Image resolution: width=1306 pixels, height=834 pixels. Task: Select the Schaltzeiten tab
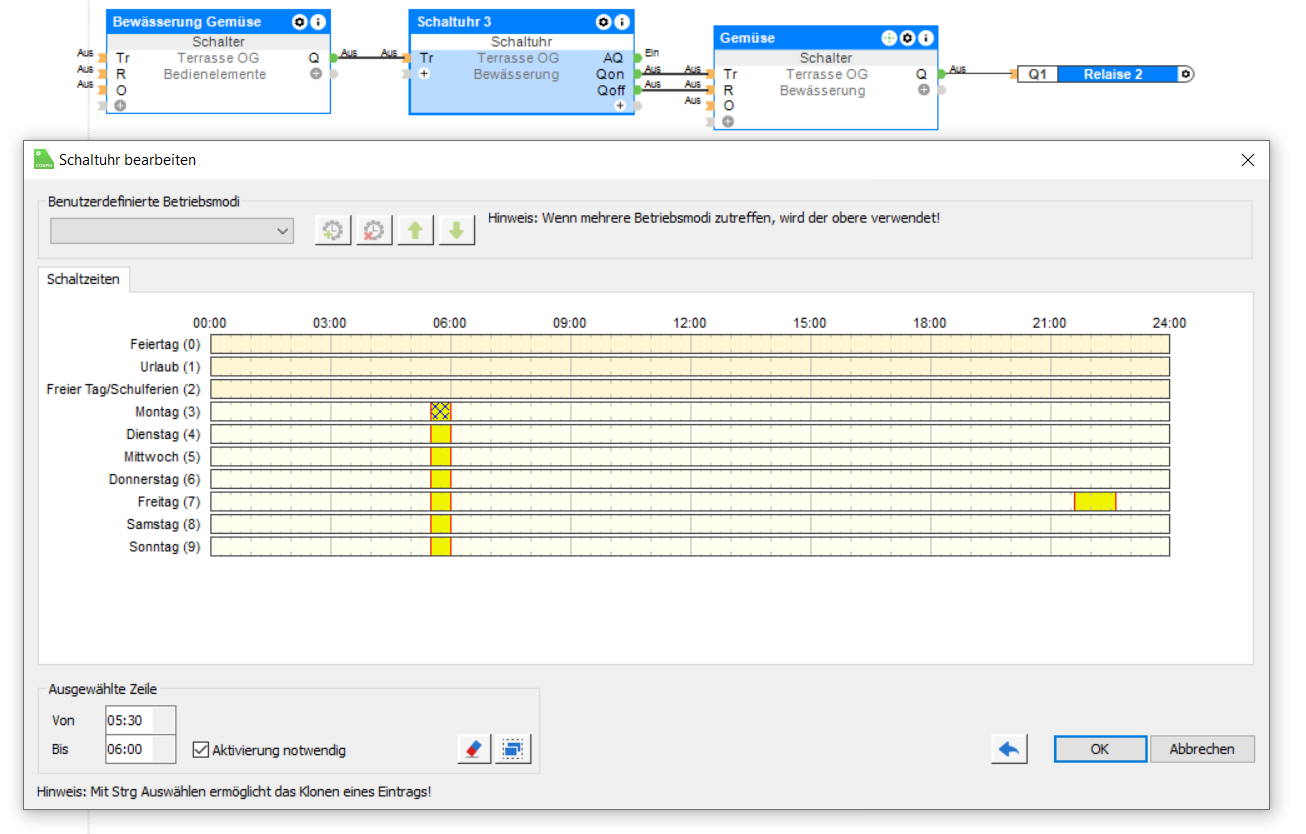click(83, 280)
